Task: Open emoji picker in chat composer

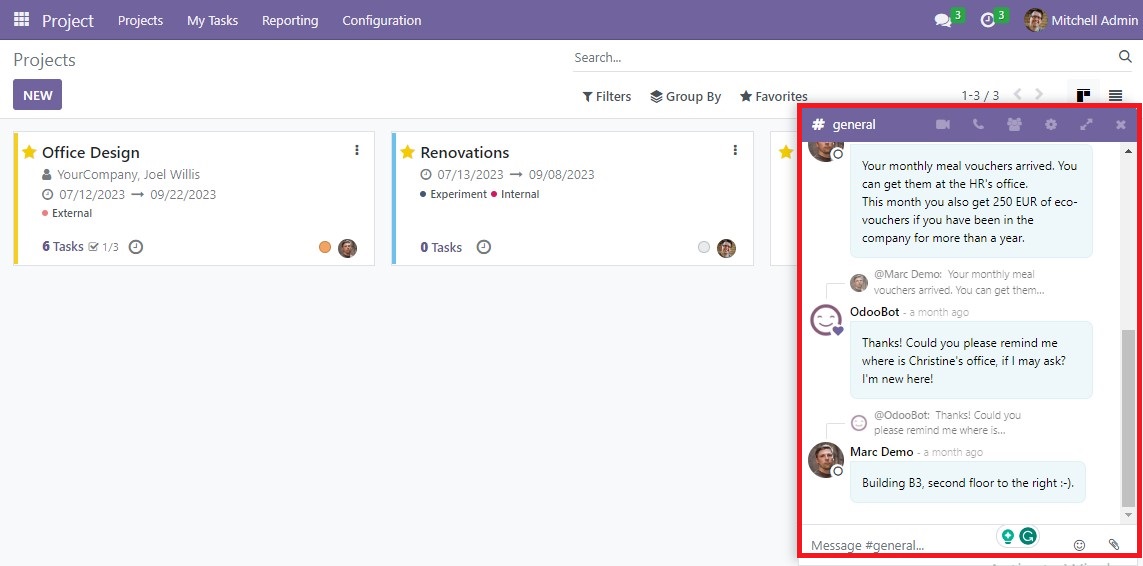Action: [x=1080, y=544]
